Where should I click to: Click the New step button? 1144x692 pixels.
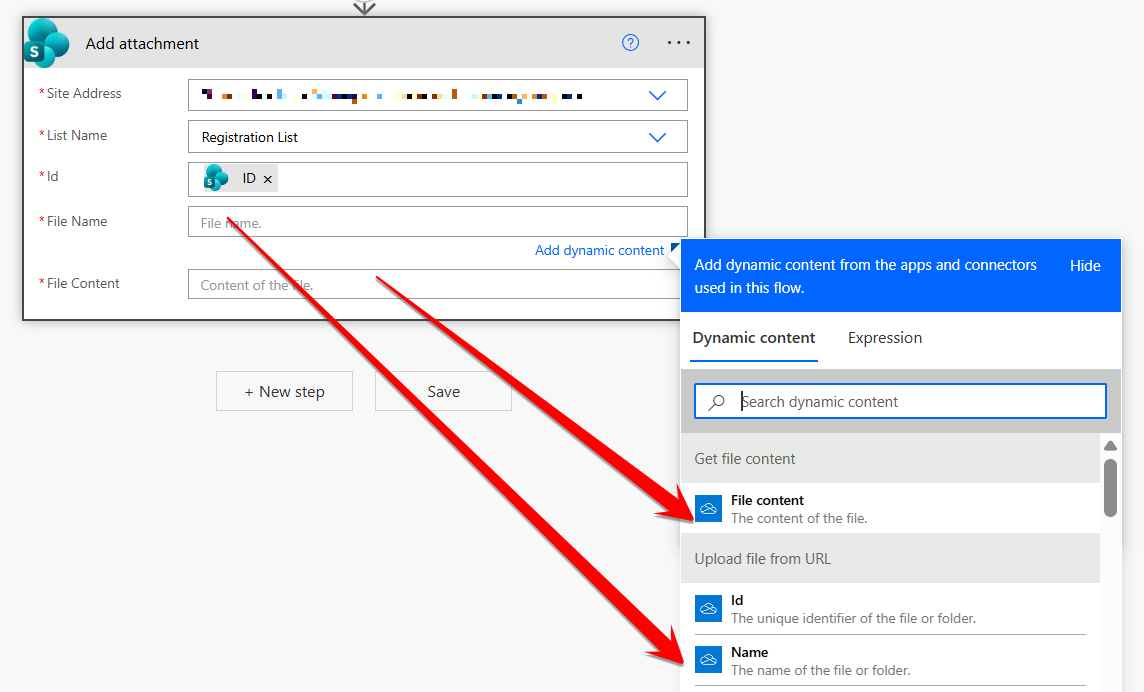click(x=285, y=391)
